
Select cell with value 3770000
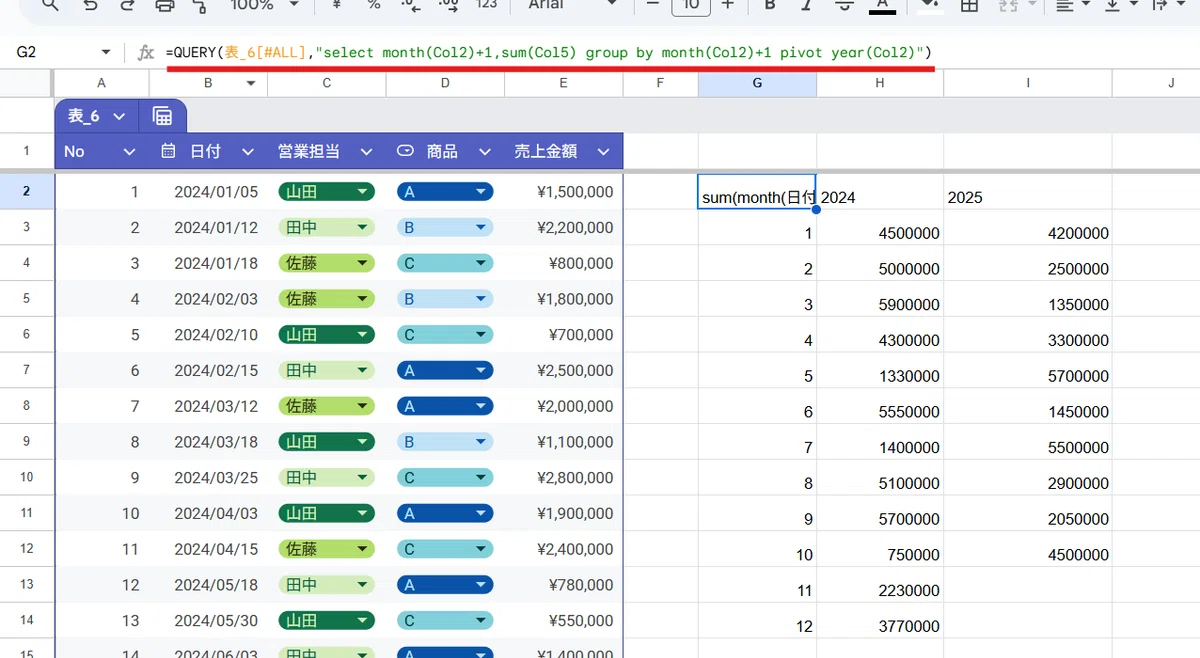click(880, 620)
